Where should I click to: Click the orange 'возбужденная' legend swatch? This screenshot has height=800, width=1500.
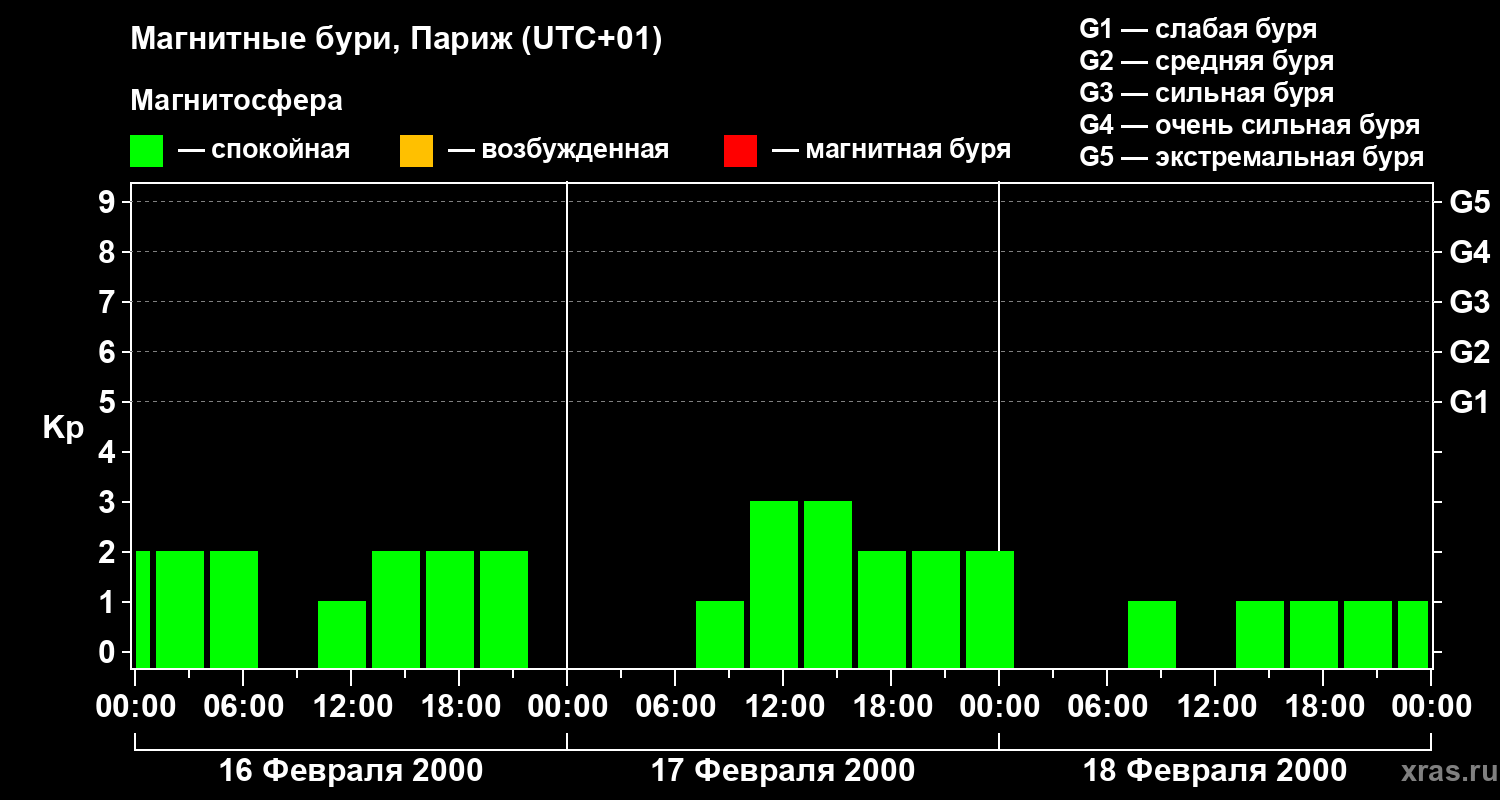coord(416,151)
